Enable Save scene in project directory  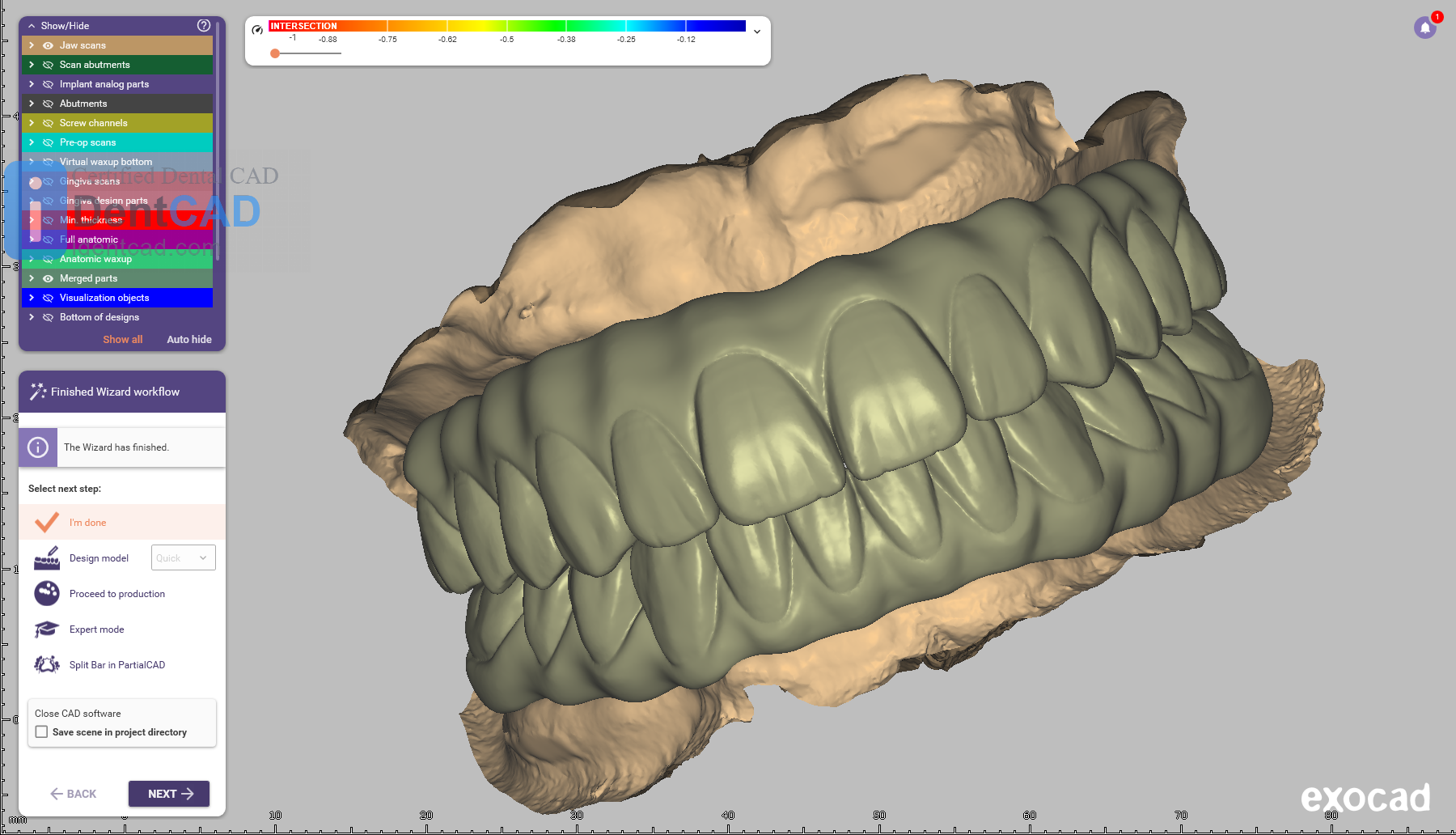(x=42, y=732)
